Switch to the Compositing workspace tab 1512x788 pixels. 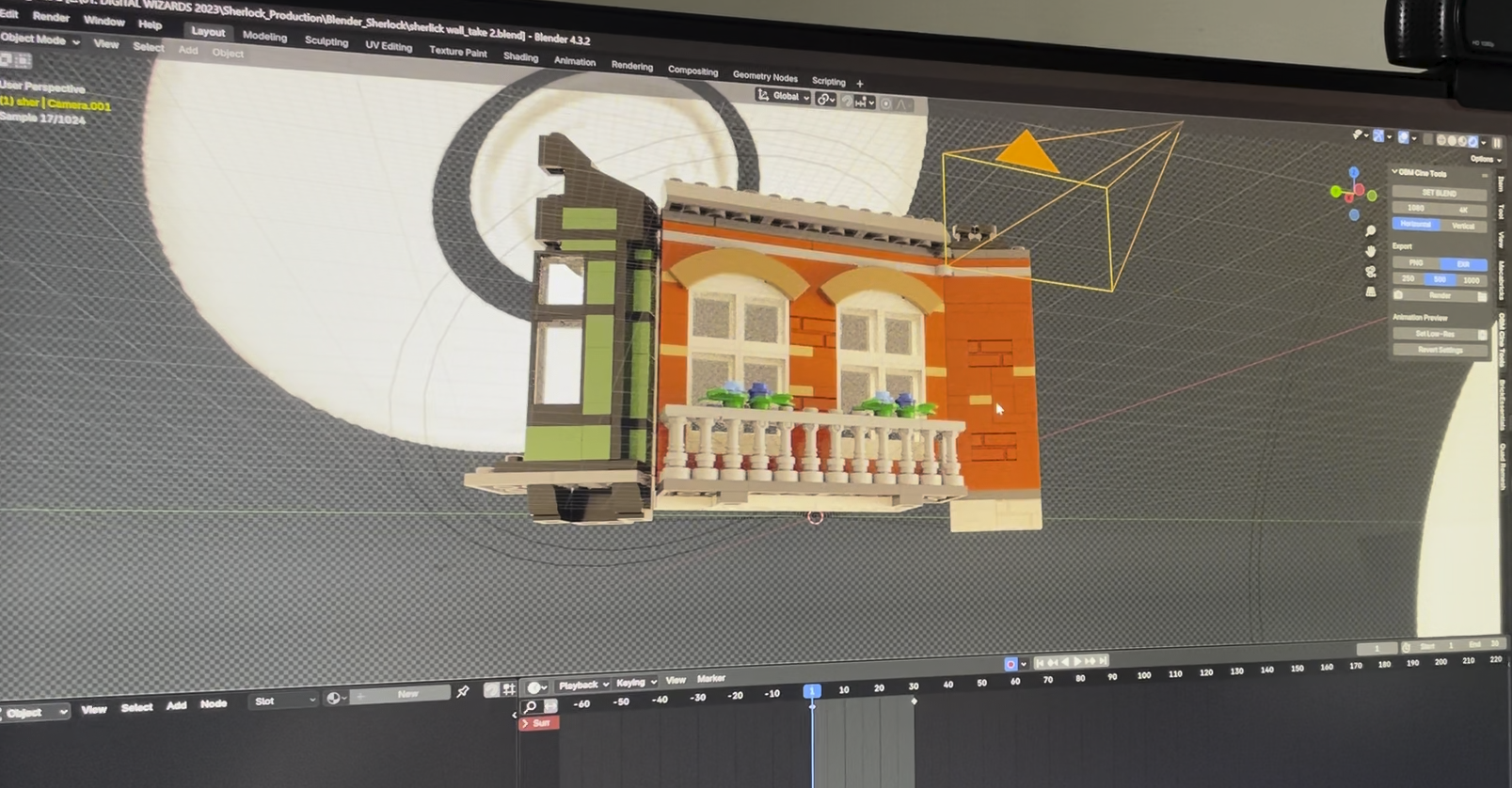pos(692,71)
